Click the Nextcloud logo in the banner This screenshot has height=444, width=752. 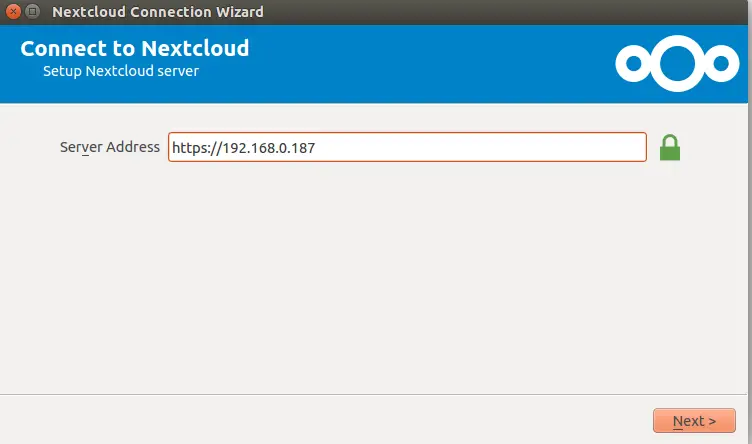click(677, 63)
